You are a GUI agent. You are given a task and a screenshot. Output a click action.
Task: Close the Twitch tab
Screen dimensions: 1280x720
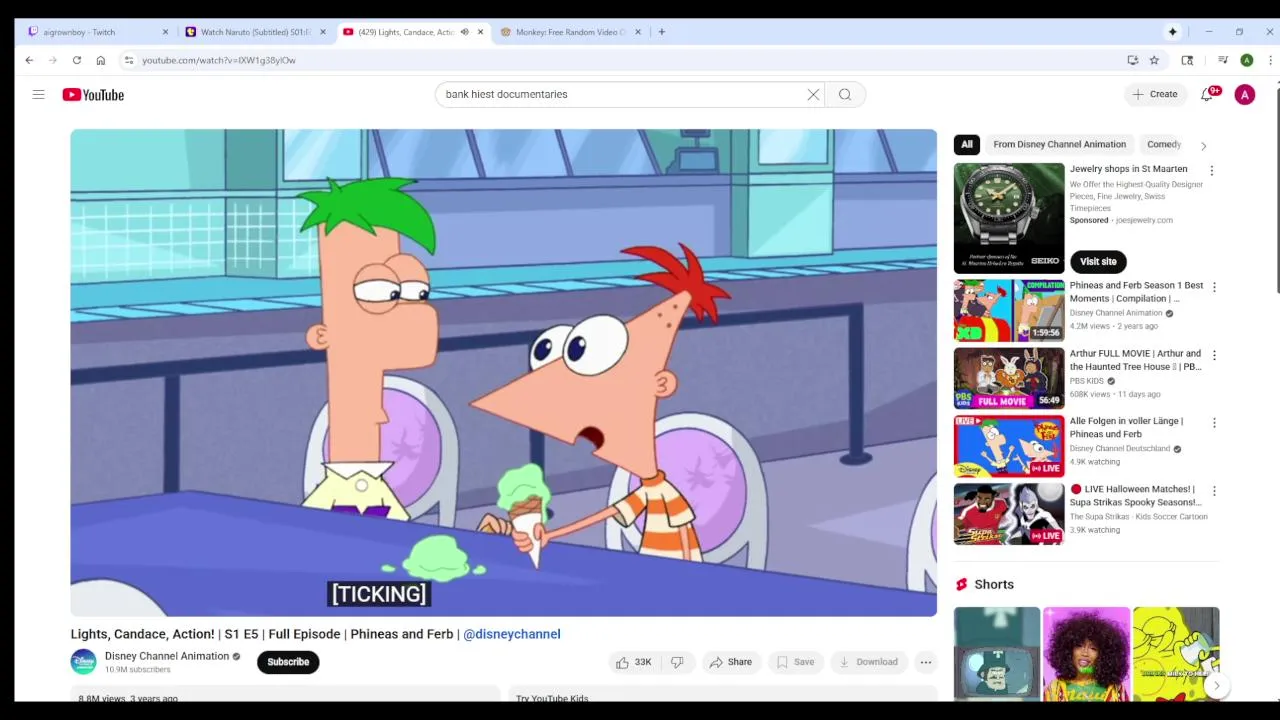(165, 32)
